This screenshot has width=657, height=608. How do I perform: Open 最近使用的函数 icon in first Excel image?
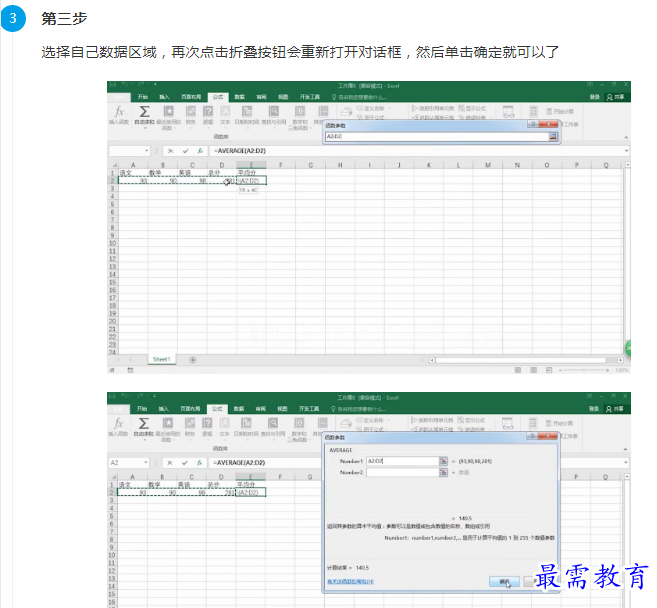tap(168, 111)
